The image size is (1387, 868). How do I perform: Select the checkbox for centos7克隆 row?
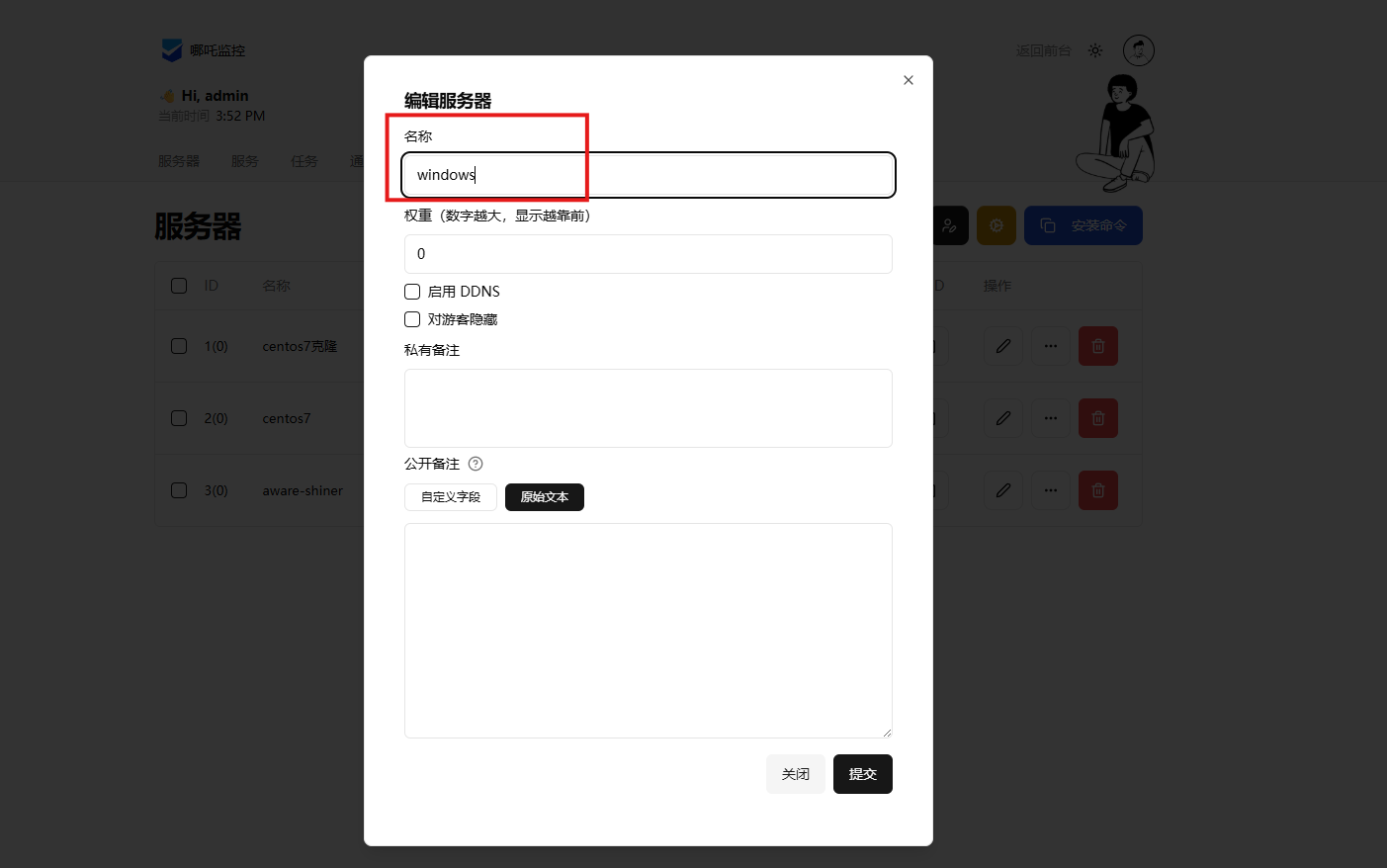[179, 346]
